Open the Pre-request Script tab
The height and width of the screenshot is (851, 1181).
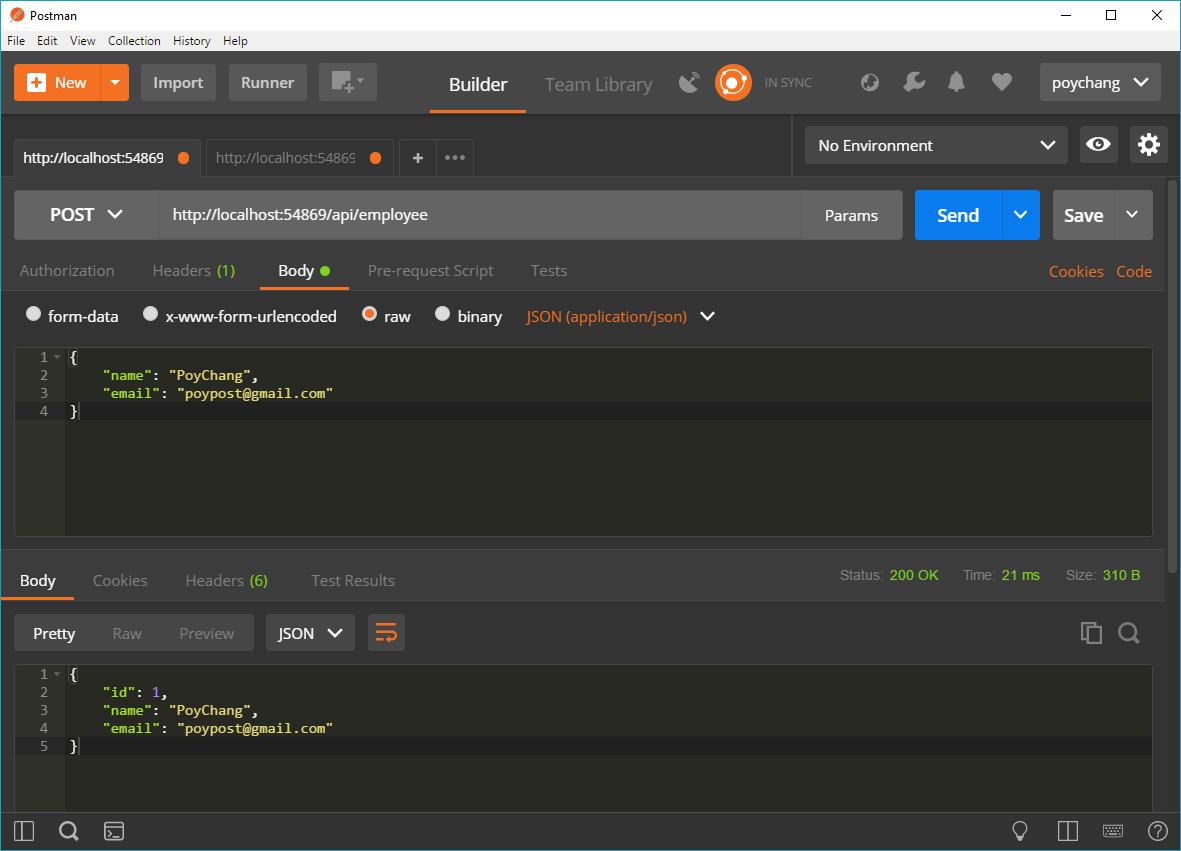point(431,270)
